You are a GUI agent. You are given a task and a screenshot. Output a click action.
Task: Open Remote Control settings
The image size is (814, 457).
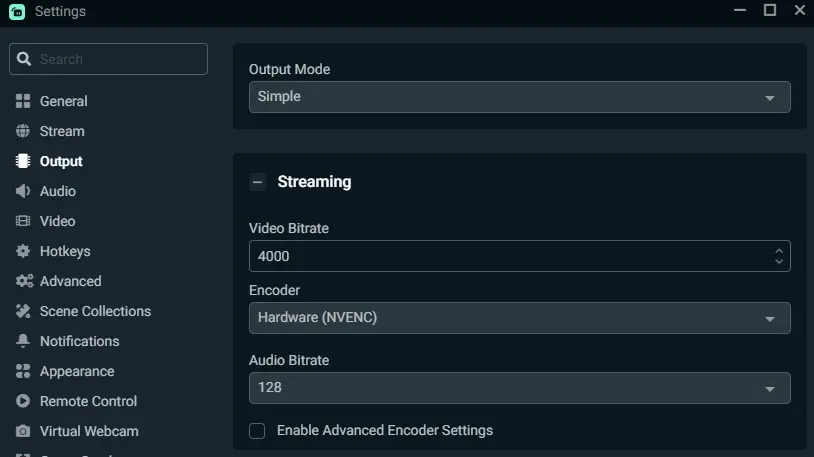coord(88,401)
